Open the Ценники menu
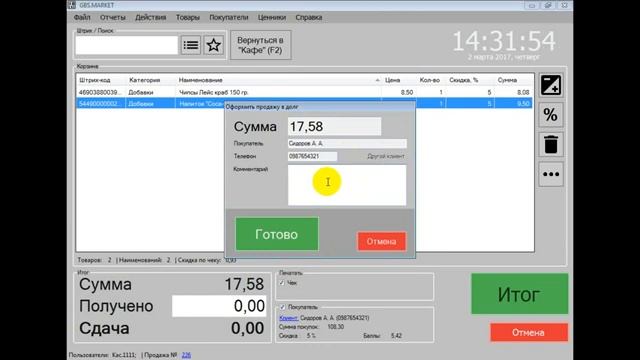The height and width of the screenshot is (360, 640). point(272,18)
